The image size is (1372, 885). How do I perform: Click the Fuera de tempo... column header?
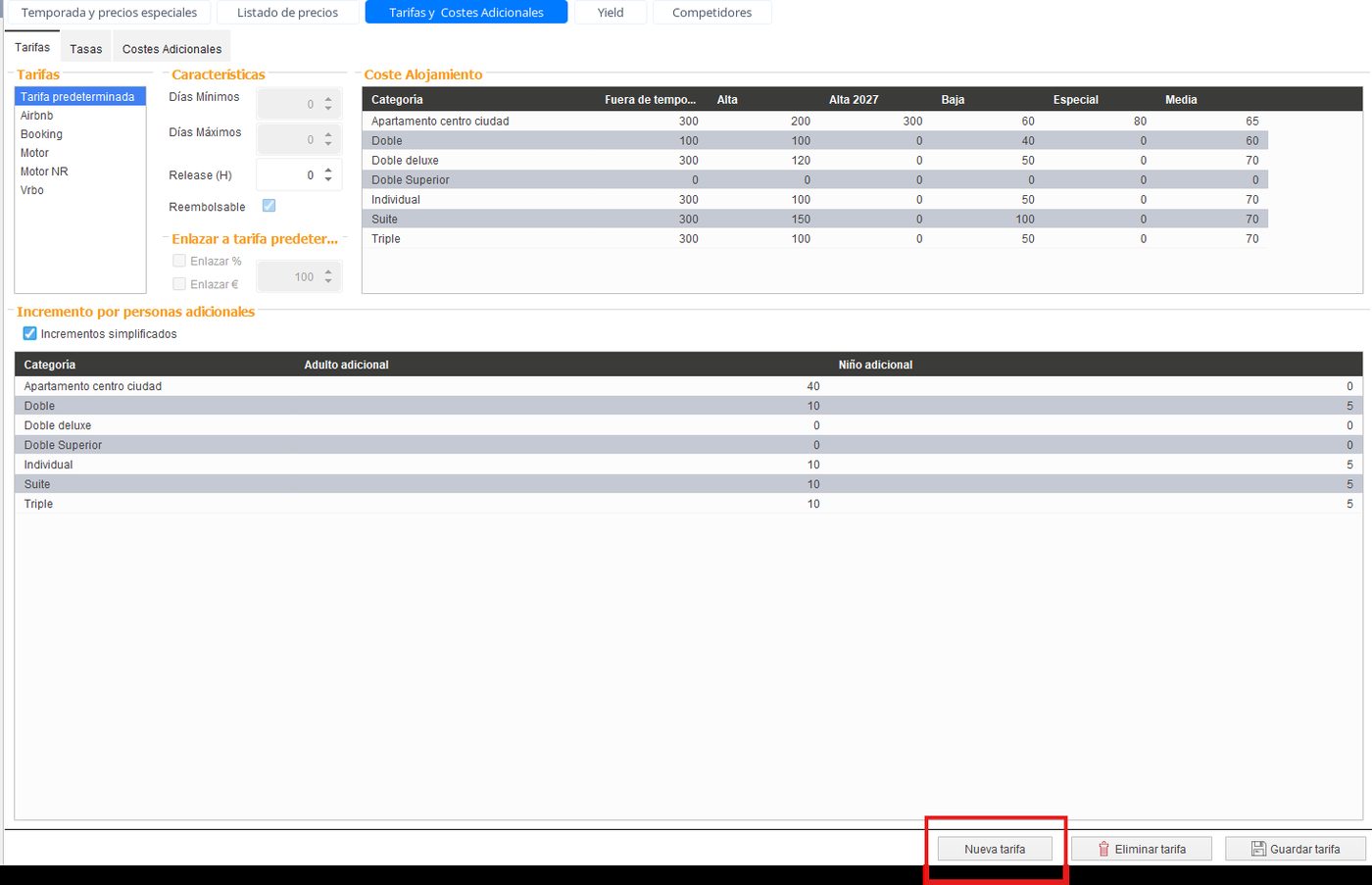tap(650, 99)
